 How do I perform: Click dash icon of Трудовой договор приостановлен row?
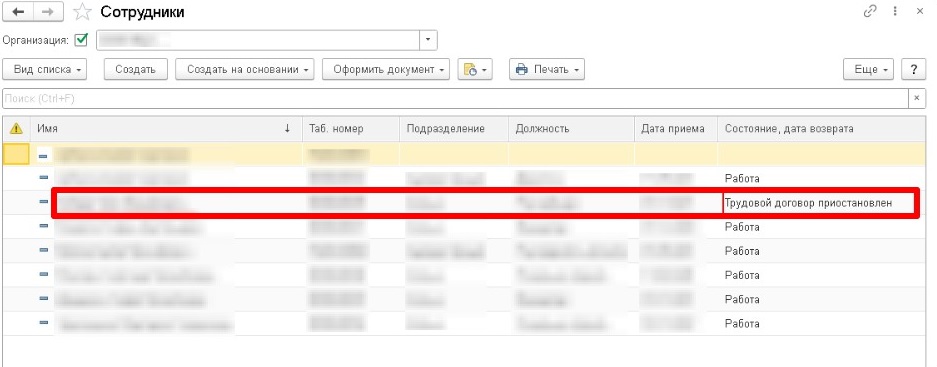click(44, 202)
